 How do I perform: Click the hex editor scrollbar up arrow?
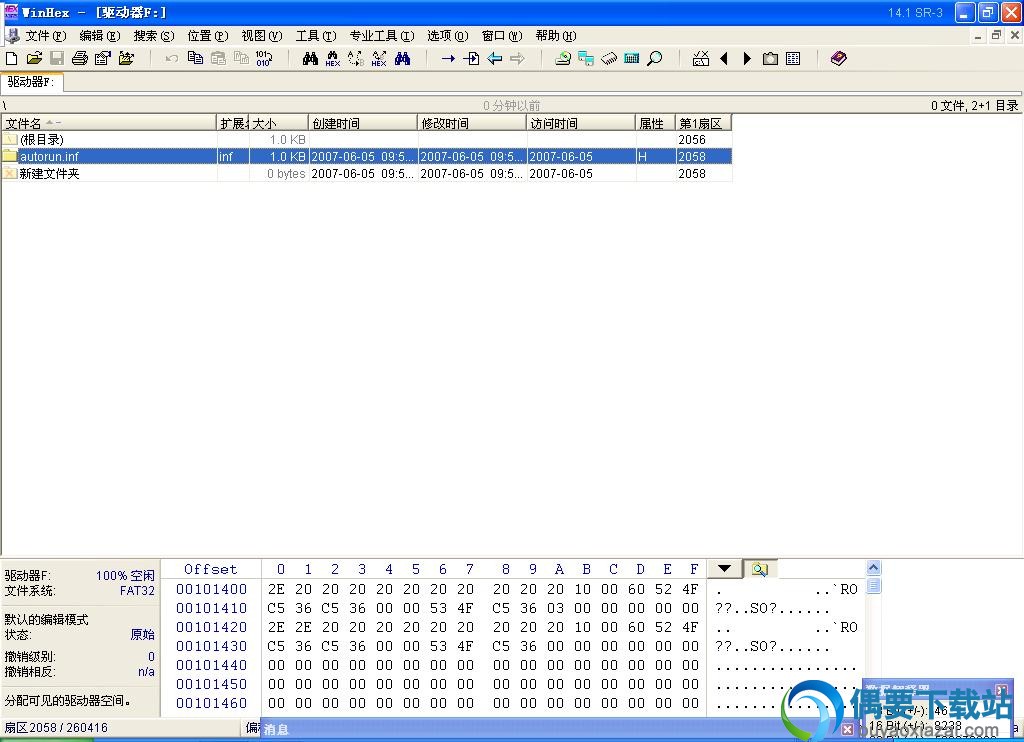pos(873,568)
